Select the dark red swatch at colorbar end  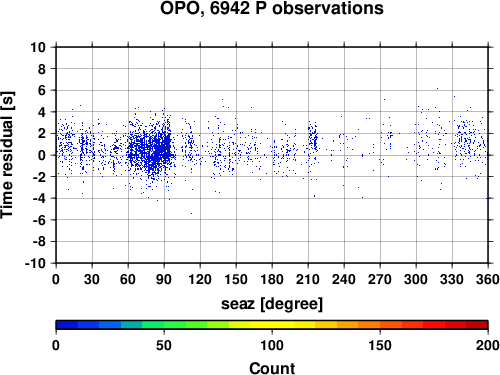(x=477, y=325)
